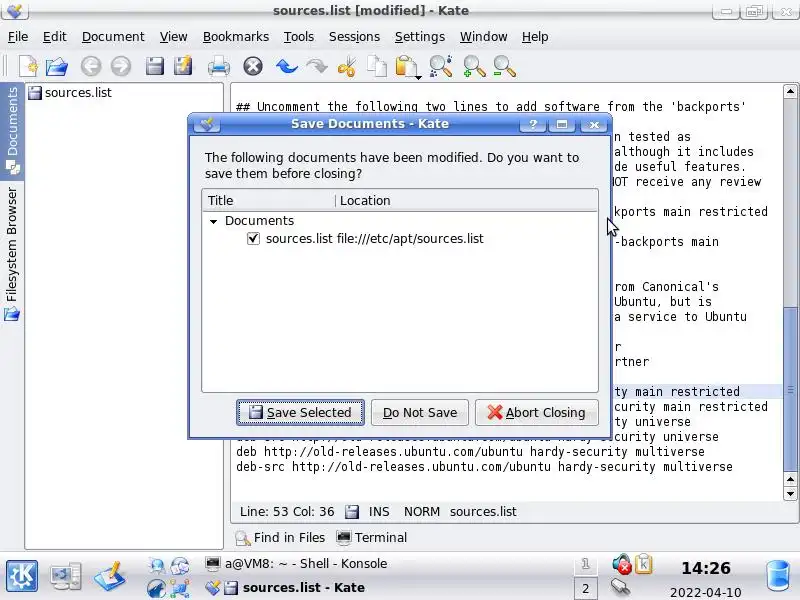Image resolution: width=800 pixels, height=600 pixels.
Task: Click the Title column header
Action: pos(268,201)
